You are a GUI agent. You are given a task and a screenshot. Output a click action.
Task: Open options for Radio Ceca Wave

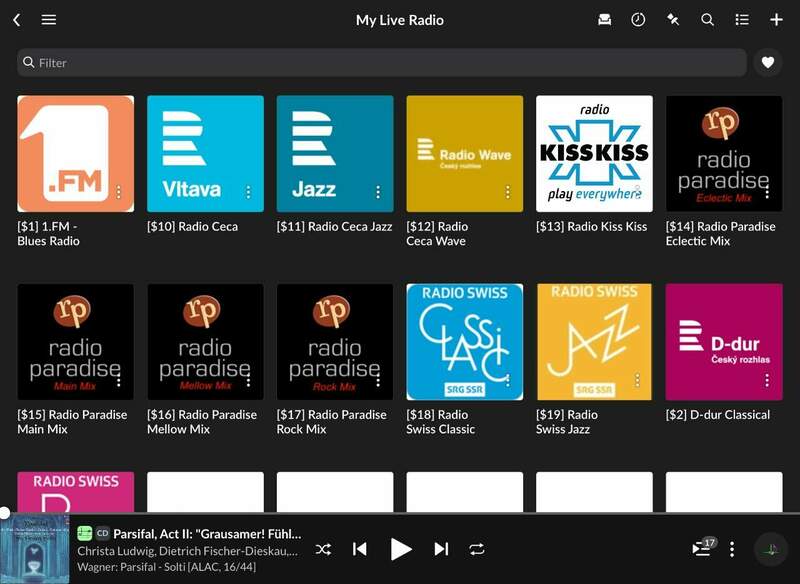click(507, 192)
